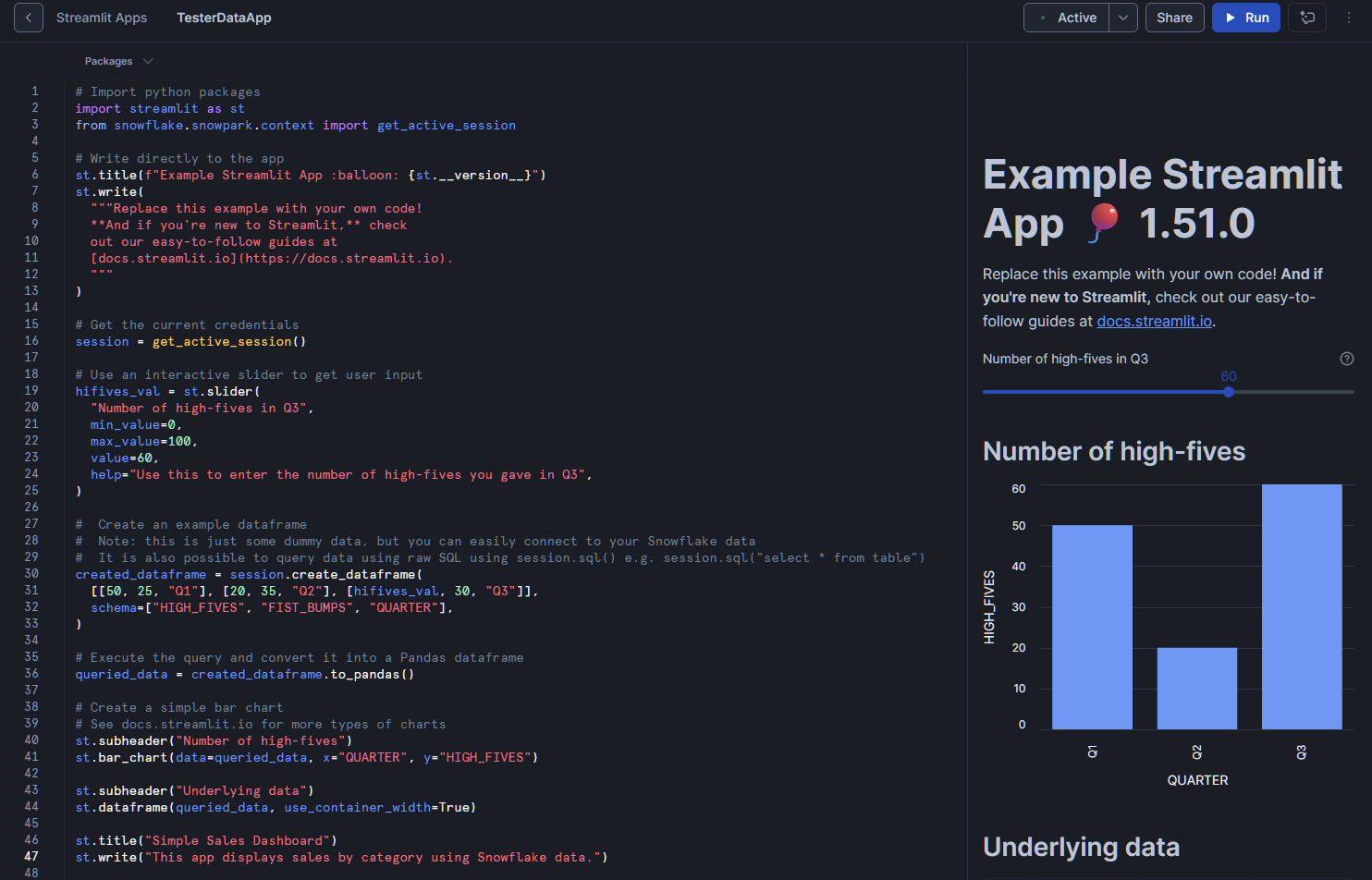Click the slider help question mark icon

pos(1346,359)
